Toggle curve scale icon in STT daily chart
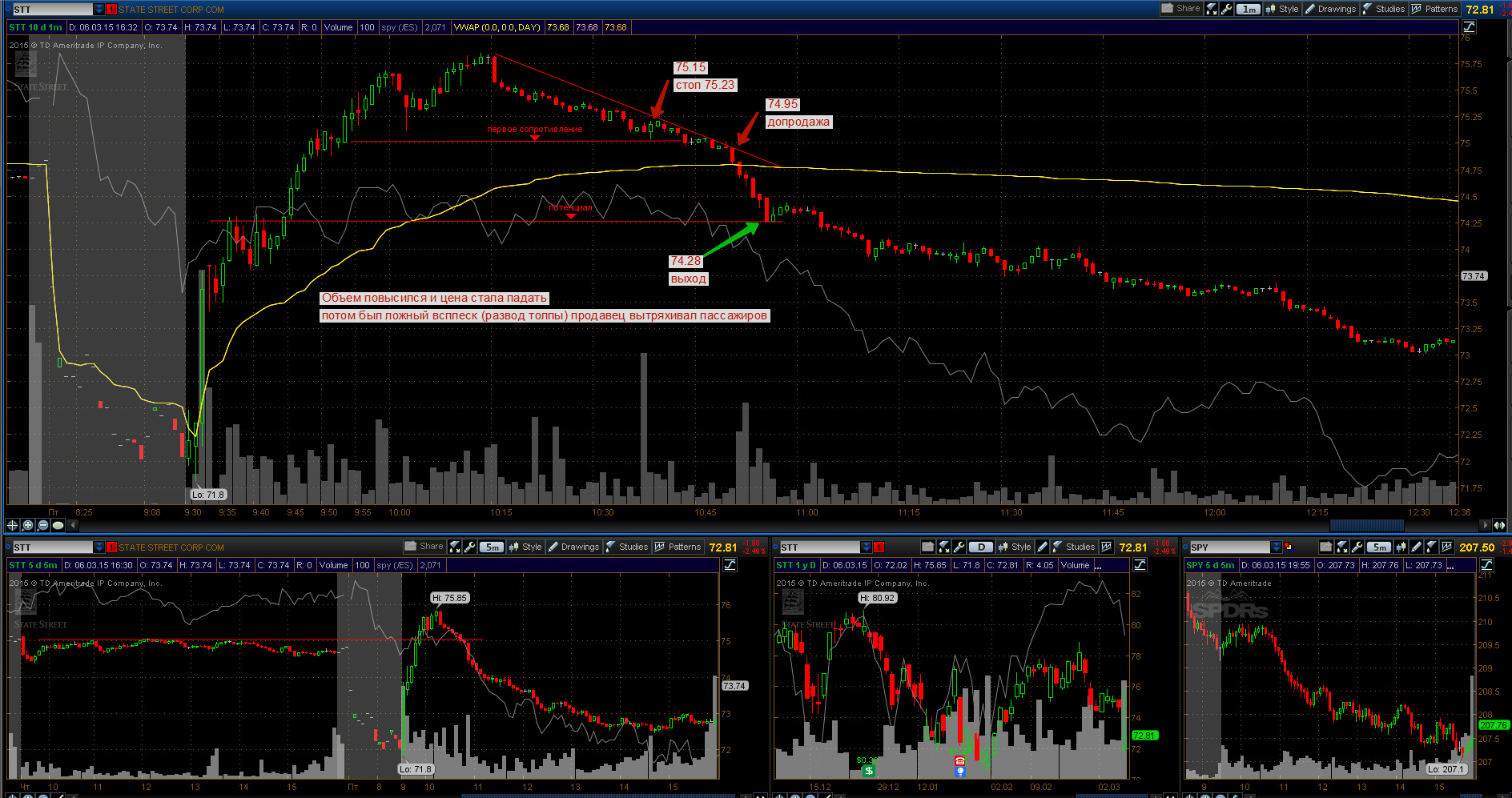Viewport: 1512px width, 798px height. tap(1140, 565)
